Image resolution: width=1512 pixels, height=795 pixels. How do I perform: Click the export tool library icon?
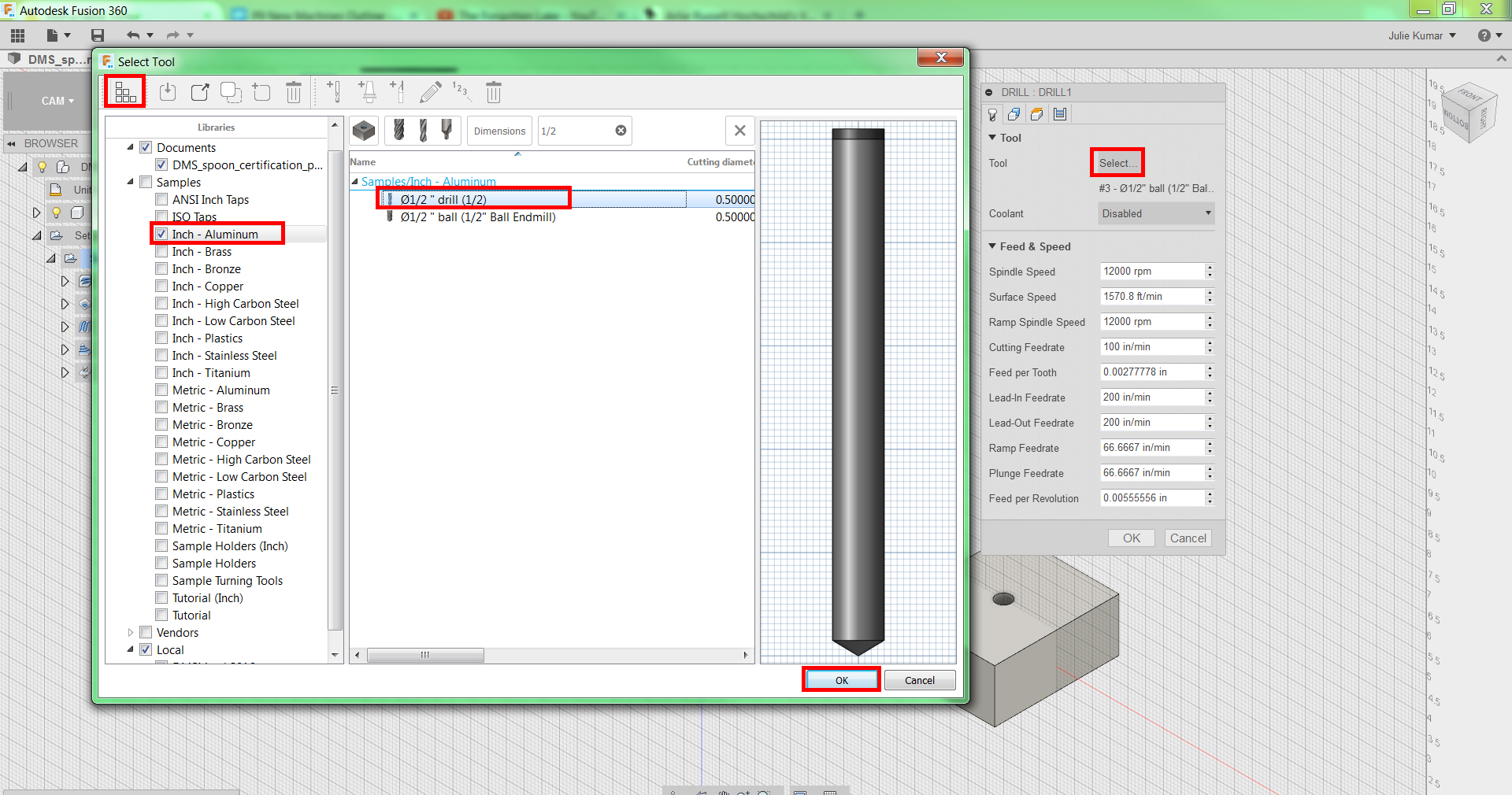200,92
